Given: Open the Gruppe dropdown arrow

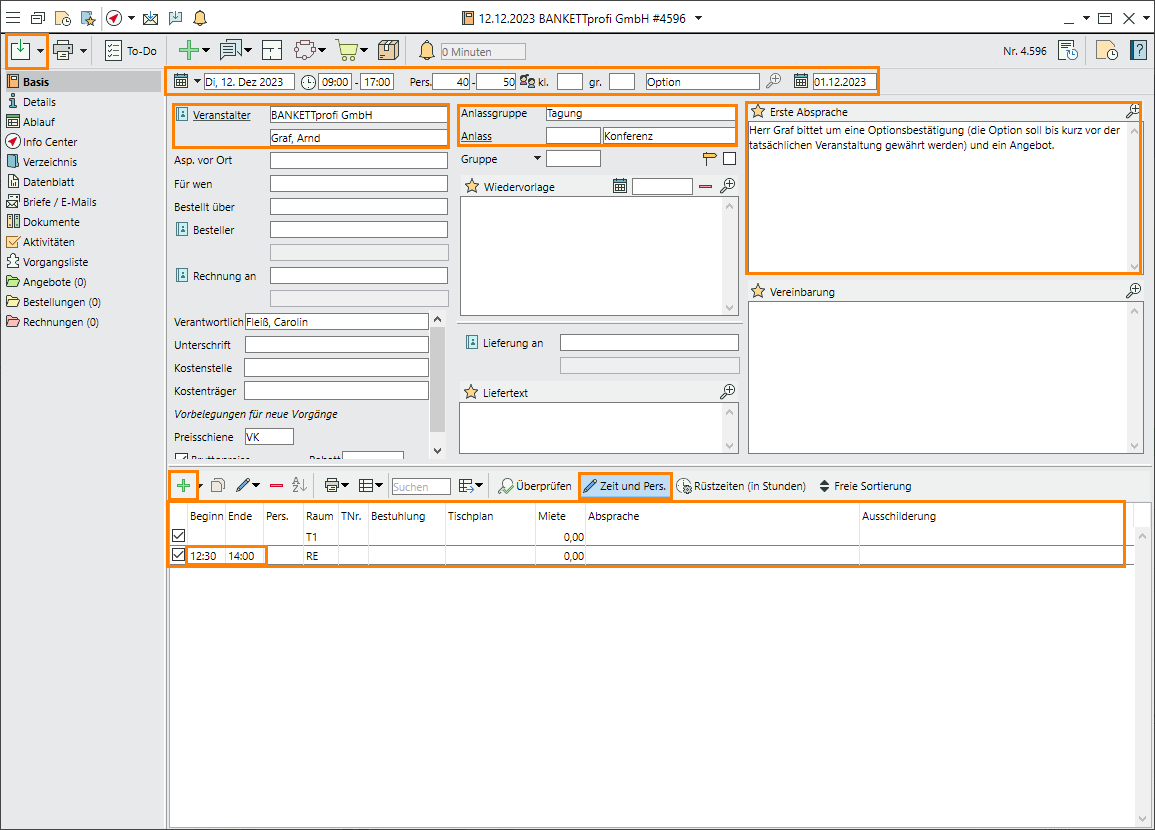Looking at the screenshot, I should click(537, 158).
